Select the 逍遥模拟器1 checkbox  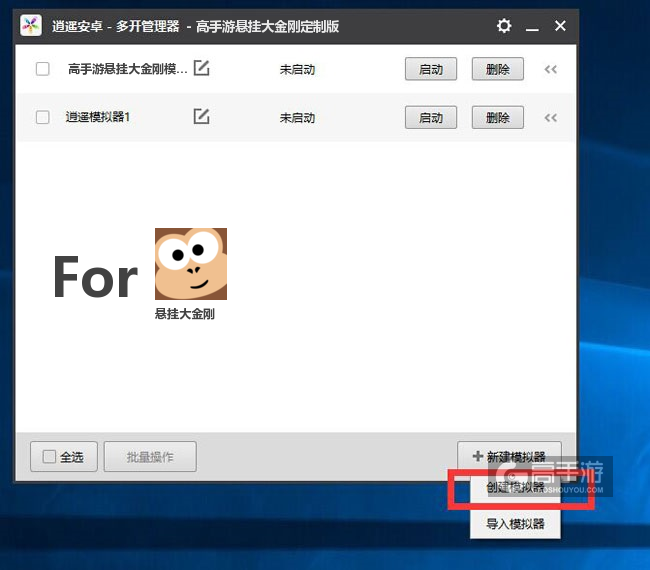tap(42, 117)
